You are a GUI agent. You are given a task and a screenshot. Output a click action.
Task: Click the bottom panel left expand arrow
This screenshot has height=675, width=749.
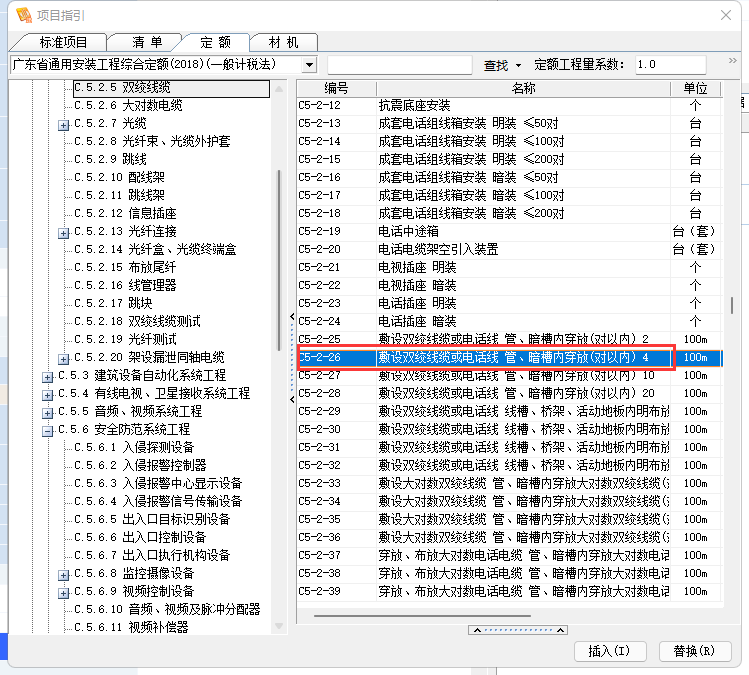pyautogui.click(x=477, y=630)
